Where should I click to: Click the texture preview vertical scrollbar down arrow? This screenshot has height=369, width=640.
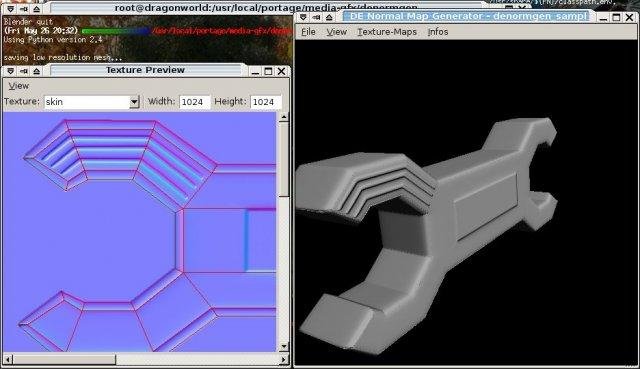point(284,347)
